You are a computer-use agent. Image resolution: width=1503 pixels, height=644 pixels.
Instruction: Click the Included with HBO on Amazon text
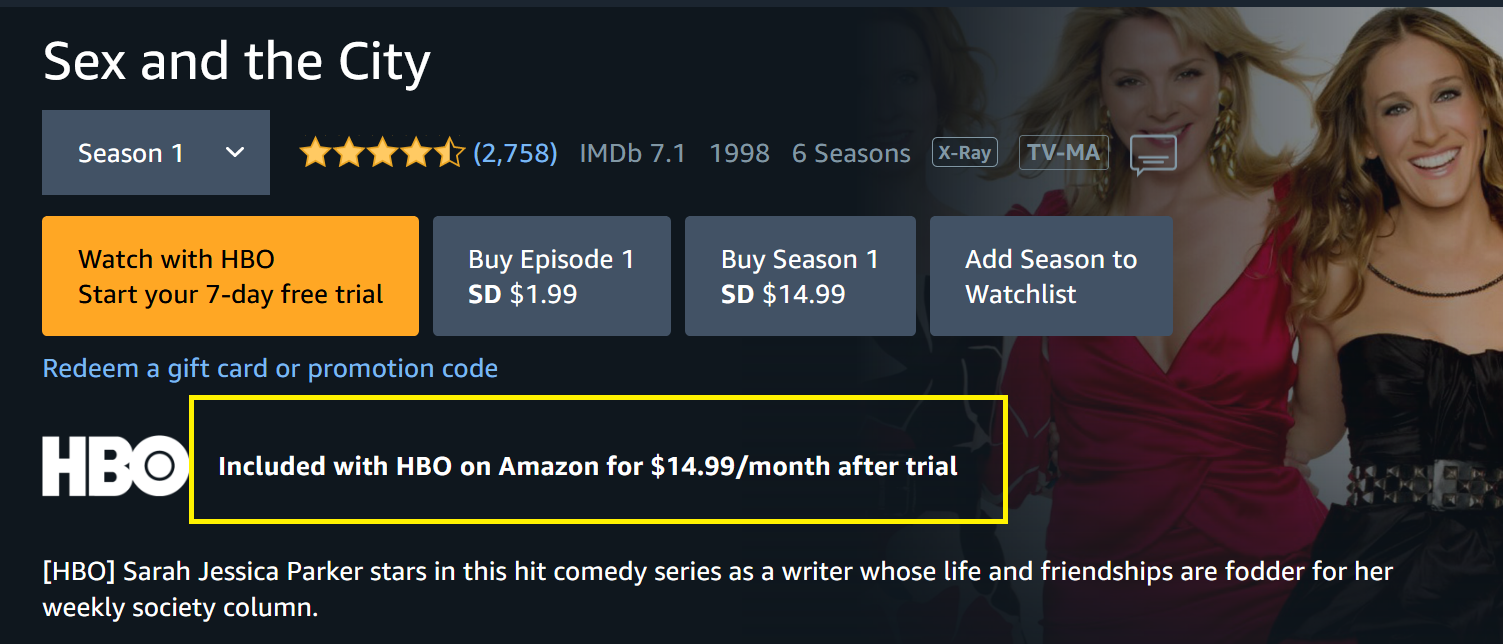[588, 466]
